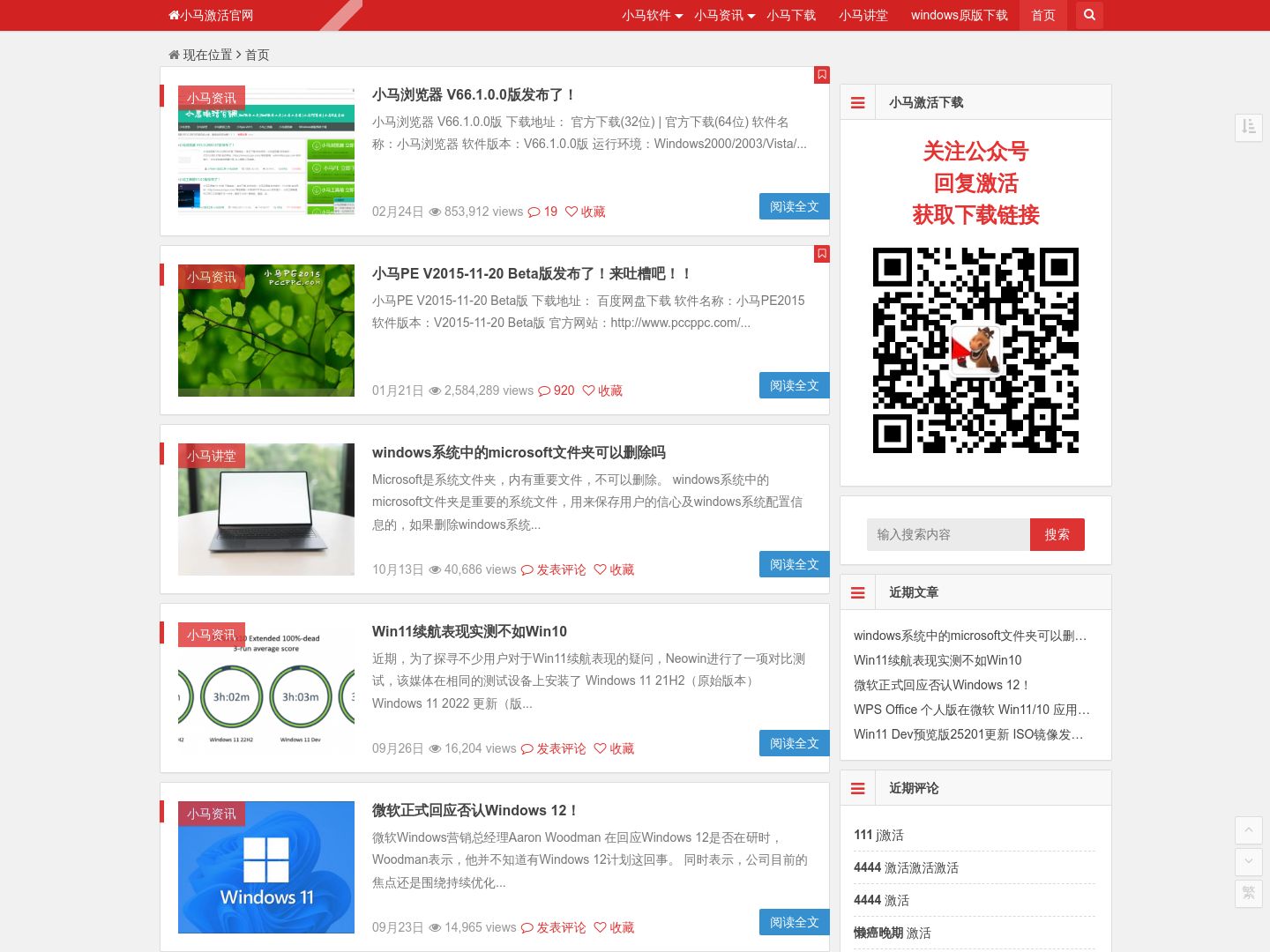Viewport: 1270px width, 952px height.
Task: Click the bookmark ribbon on the 小马PE post
Action: click(x=822, y=254)
